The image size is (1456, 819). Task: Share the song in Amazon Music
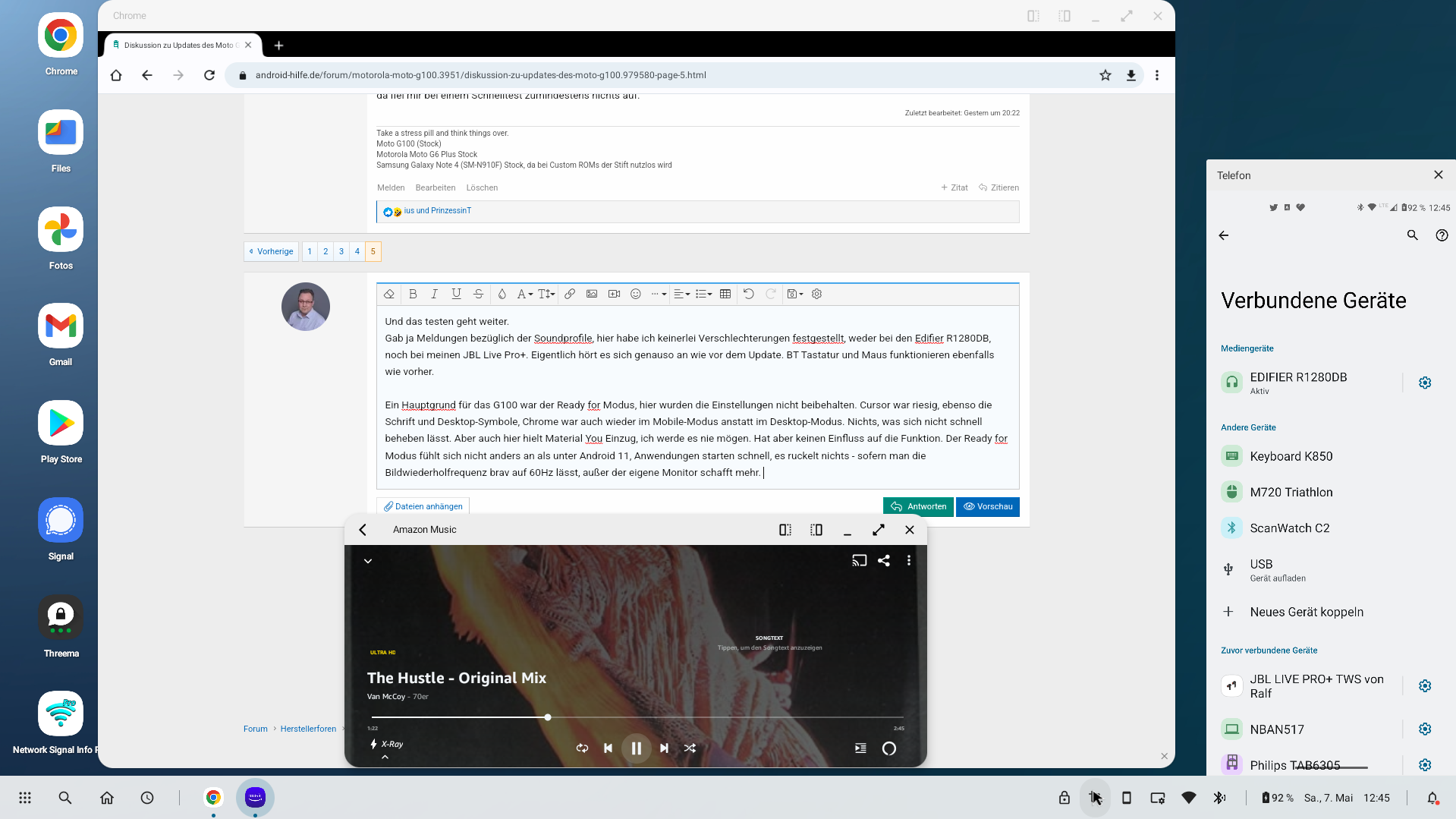884,561
